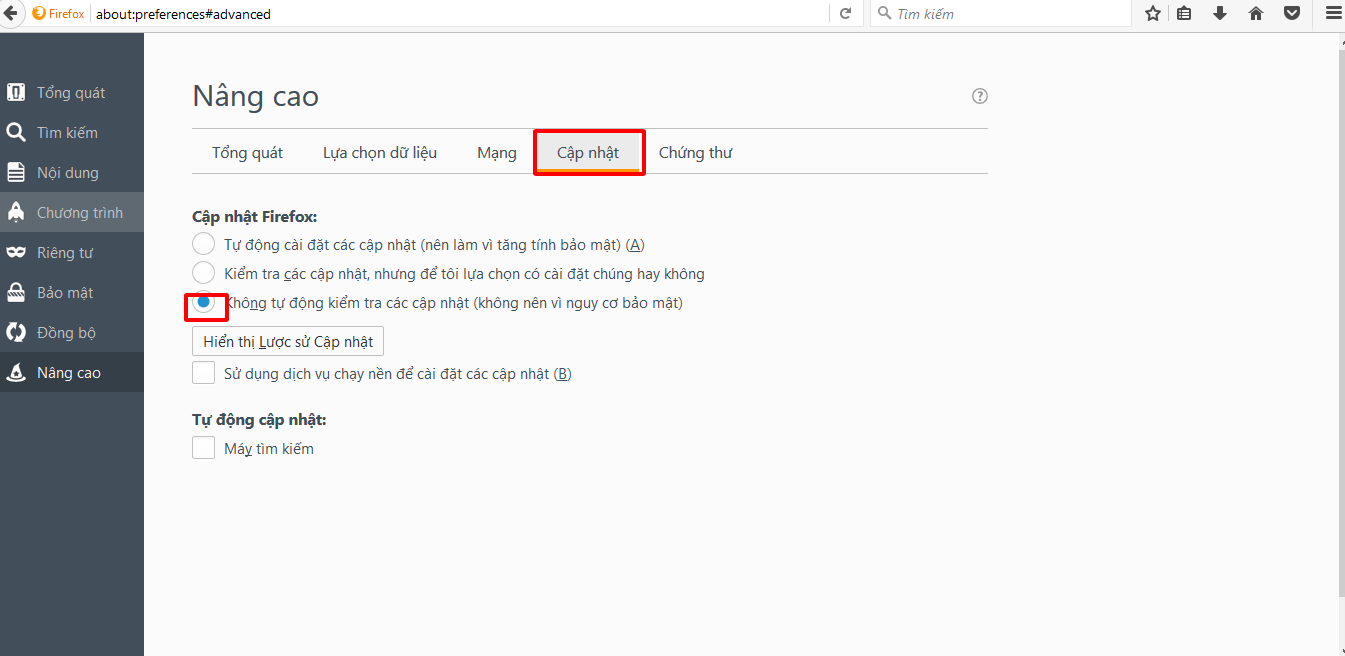
Task: Switch to the Mạng tab
Action: 497,153
